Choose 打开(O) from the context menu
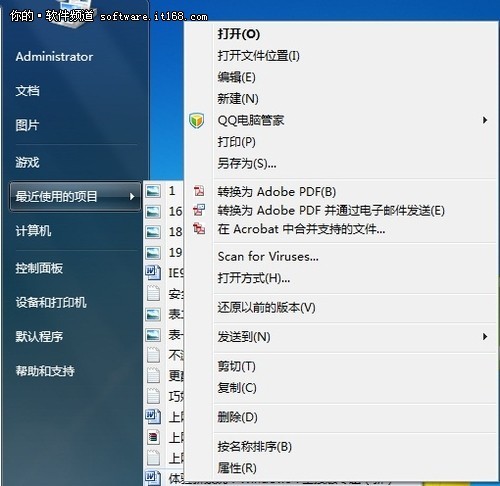Image resolution: width=500 pixels, height=486 pixels. click(239, 34)
